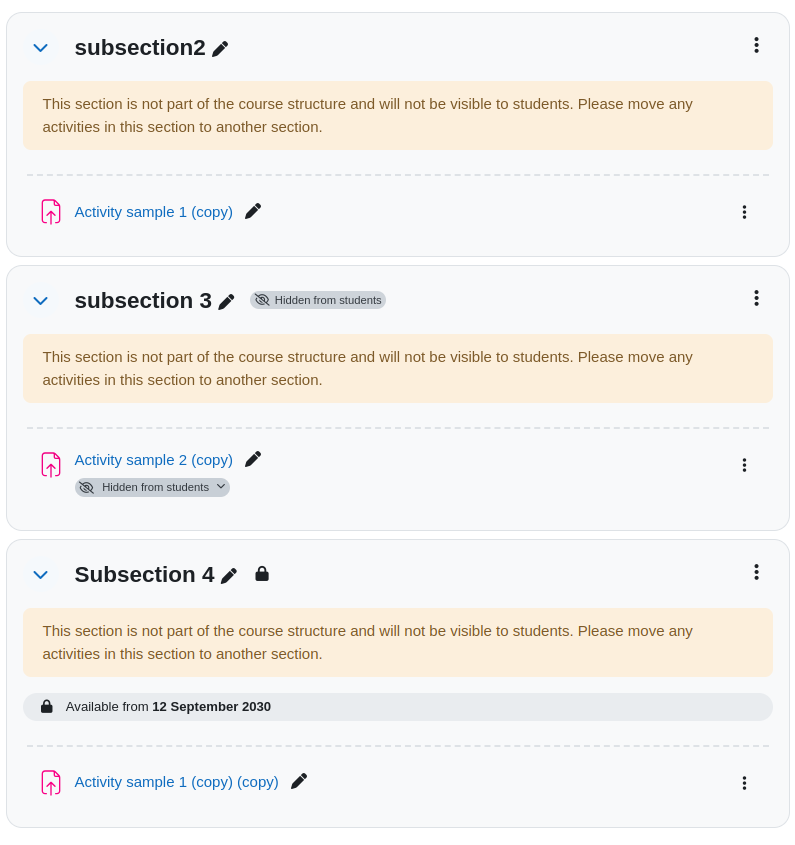Edit the subsection2 title with pencil icon
The image size is (795, 845).
(220, 49)
